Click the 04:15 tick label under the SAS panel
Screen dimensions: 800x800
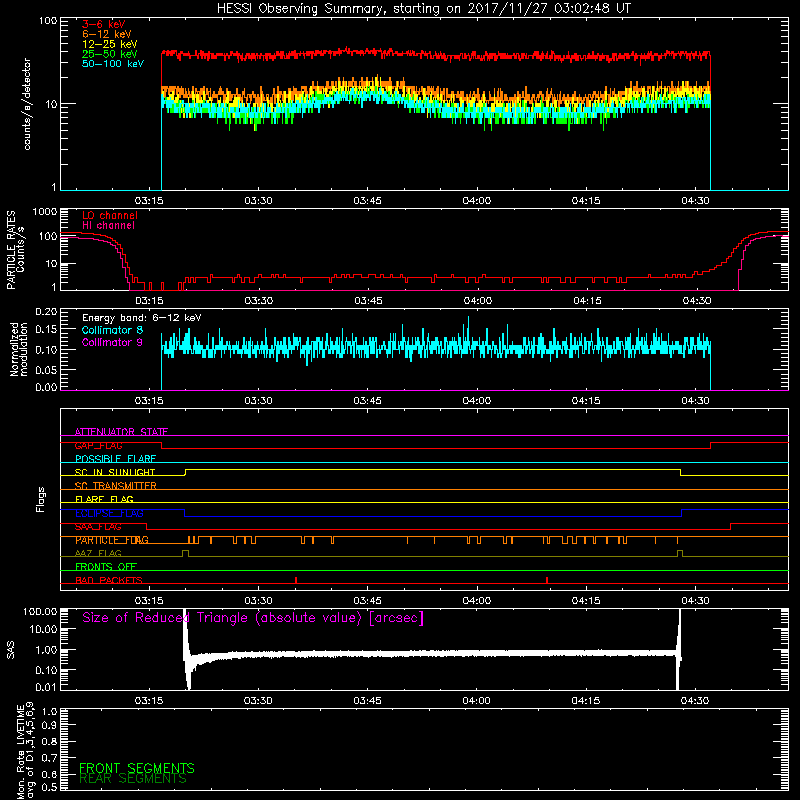pos(586,701)
